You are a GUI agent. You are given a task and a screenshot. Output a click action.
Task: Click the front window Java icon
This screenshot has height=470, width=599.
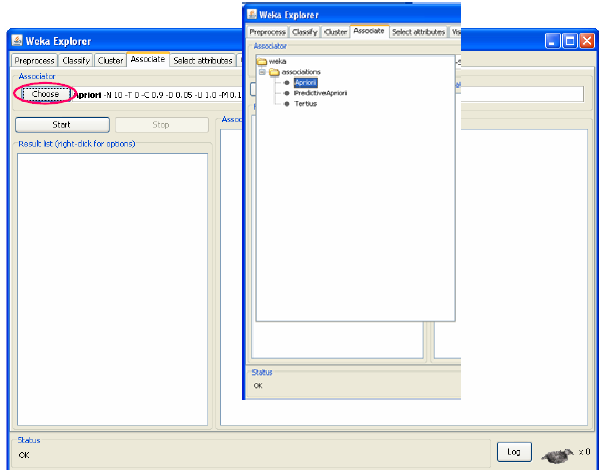click(x=252, y=15)
